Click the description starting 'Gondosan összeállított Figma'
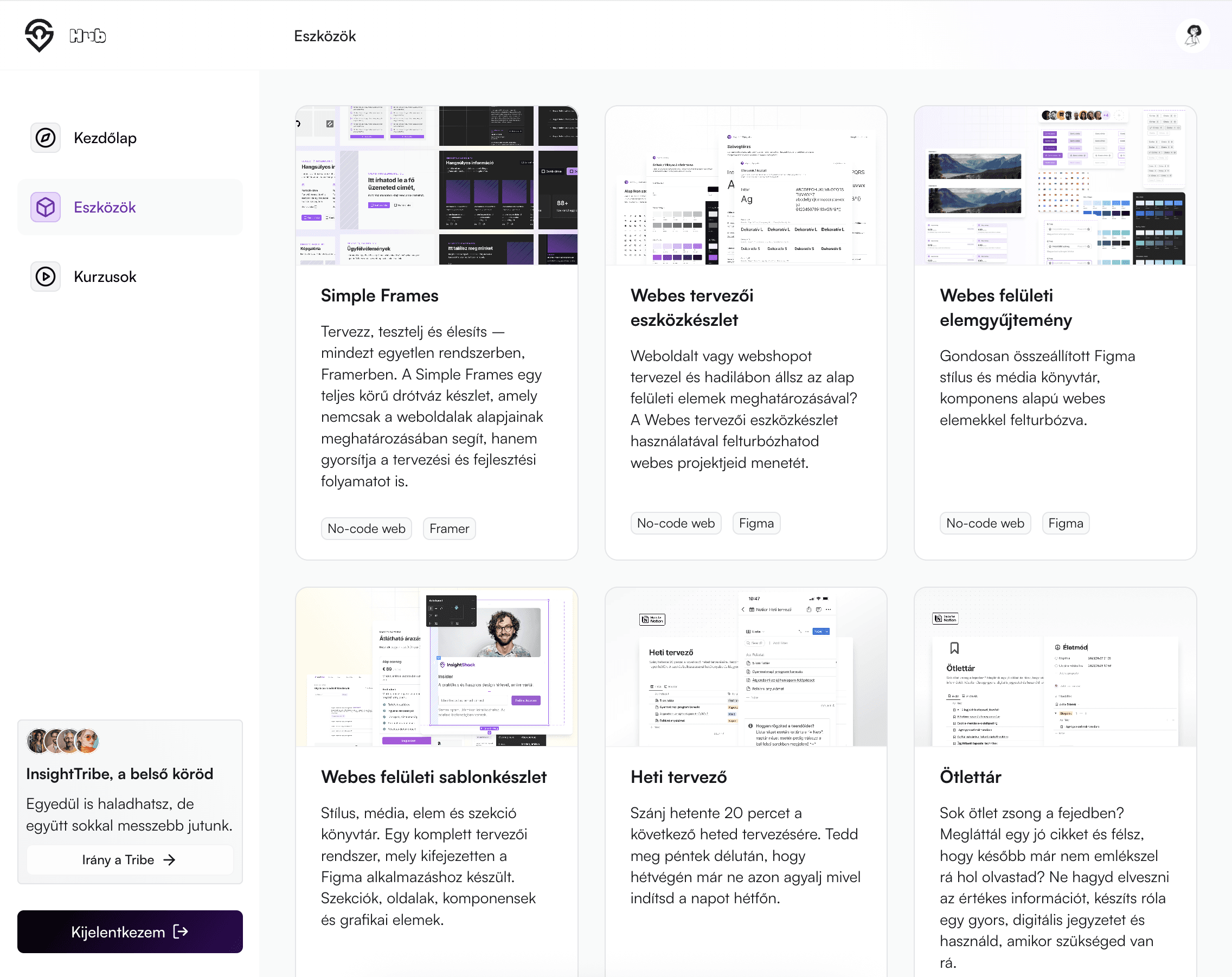The width and height of the screenshot is (1232, 977). 1037,388
